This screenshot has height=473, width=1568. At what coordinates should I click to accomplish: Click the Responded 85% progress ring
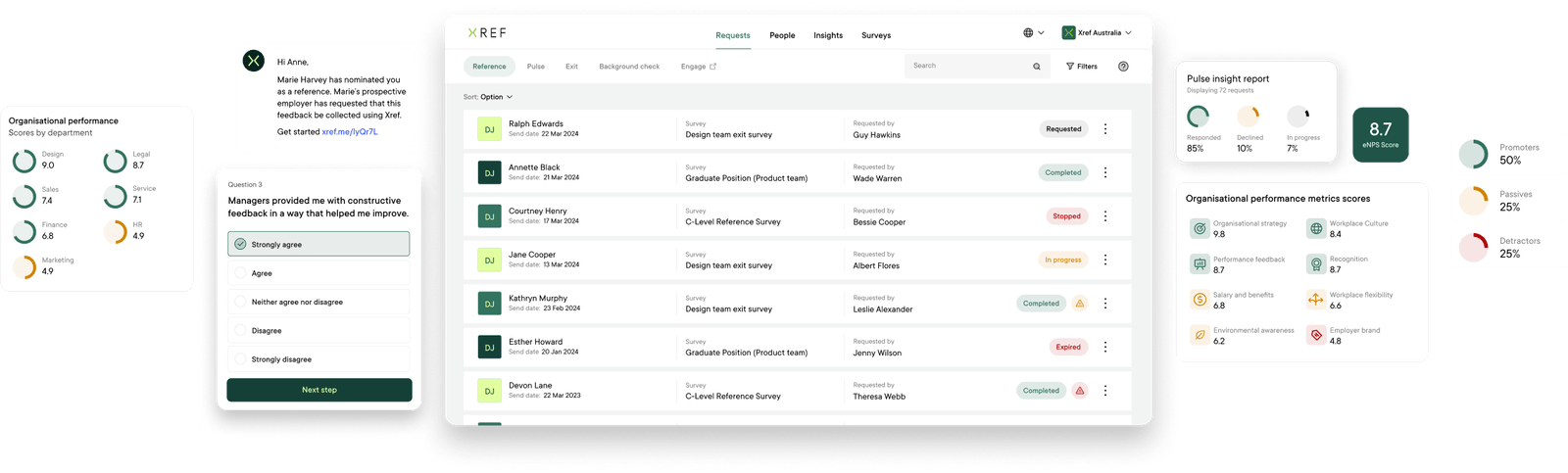click(1199, 117)
